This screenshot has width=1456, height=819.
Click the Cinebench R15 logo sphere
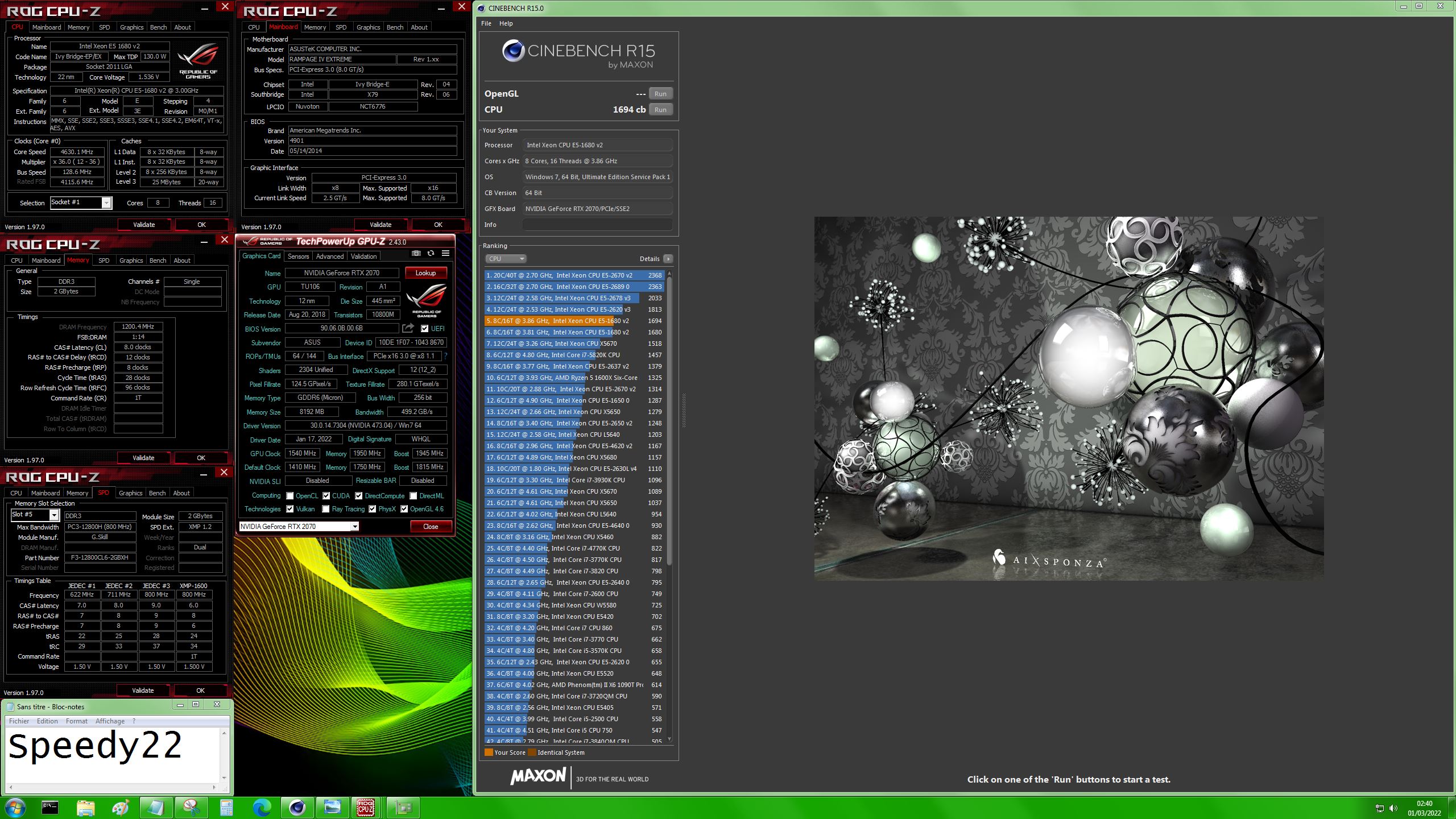[x=513, y=51]
